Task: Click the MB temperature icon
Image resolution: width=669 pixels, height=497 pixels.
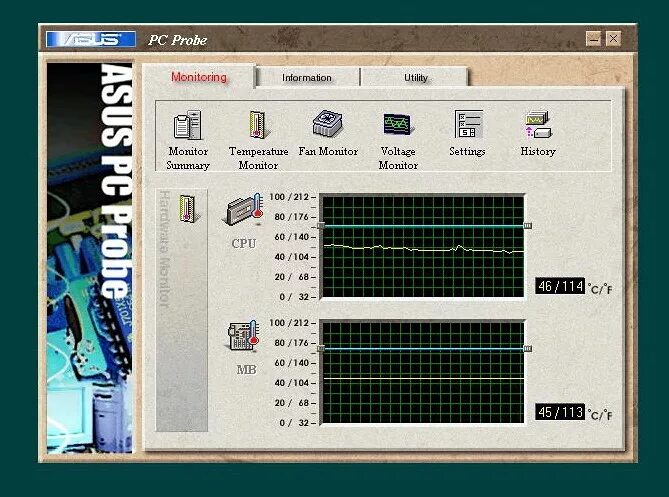Action: 244,336
